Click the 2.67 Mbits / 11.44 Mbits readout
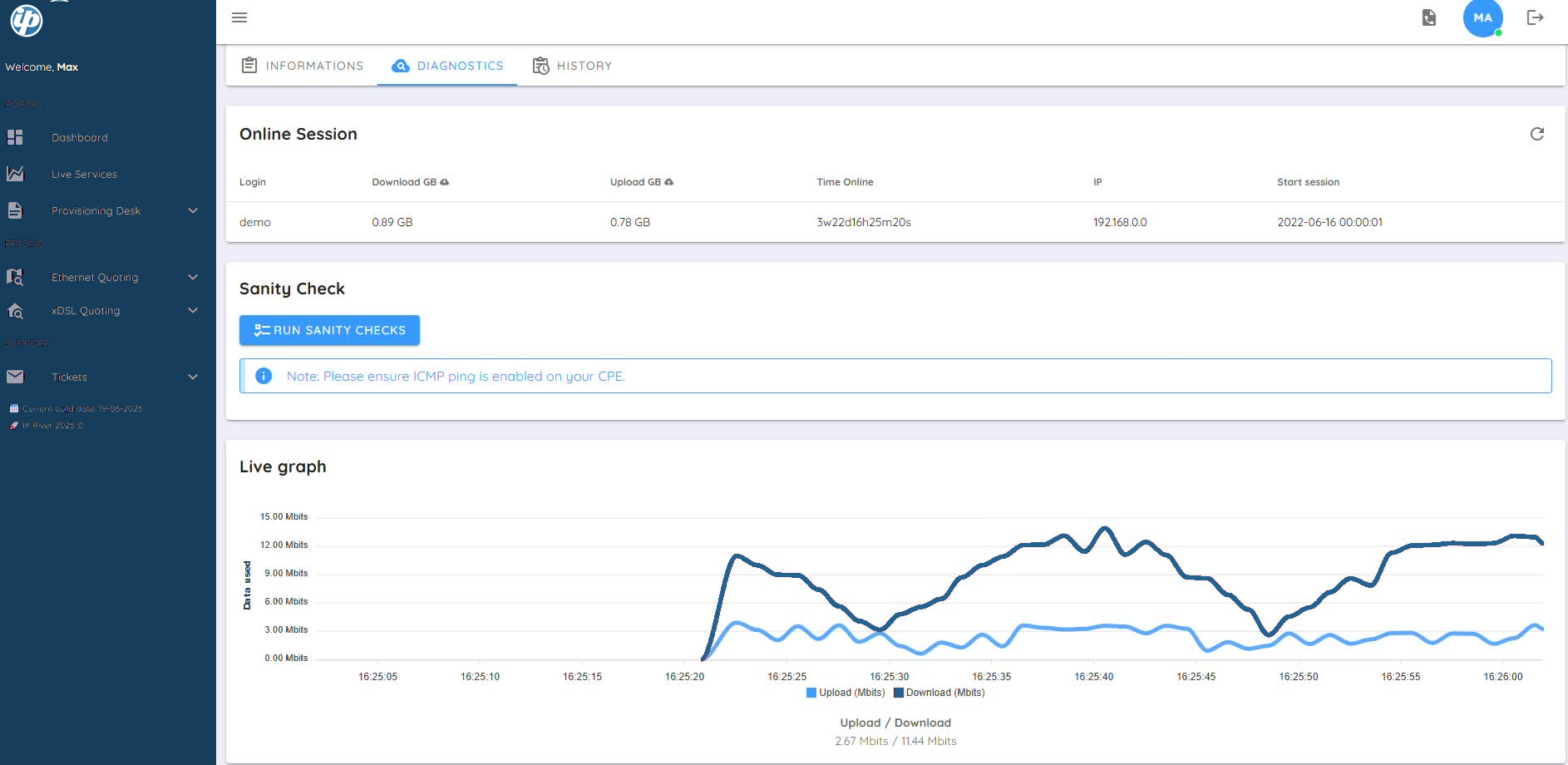1568x765 pixels. click(895, 741)
